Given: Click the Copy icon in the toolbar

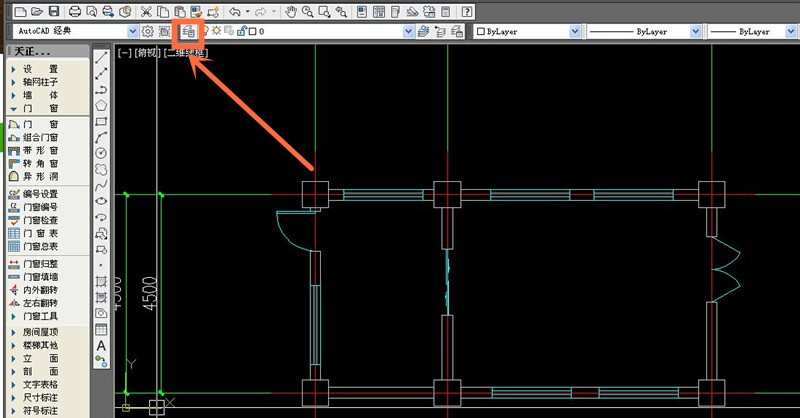Looking at the screenshot, I should (163, 11).
